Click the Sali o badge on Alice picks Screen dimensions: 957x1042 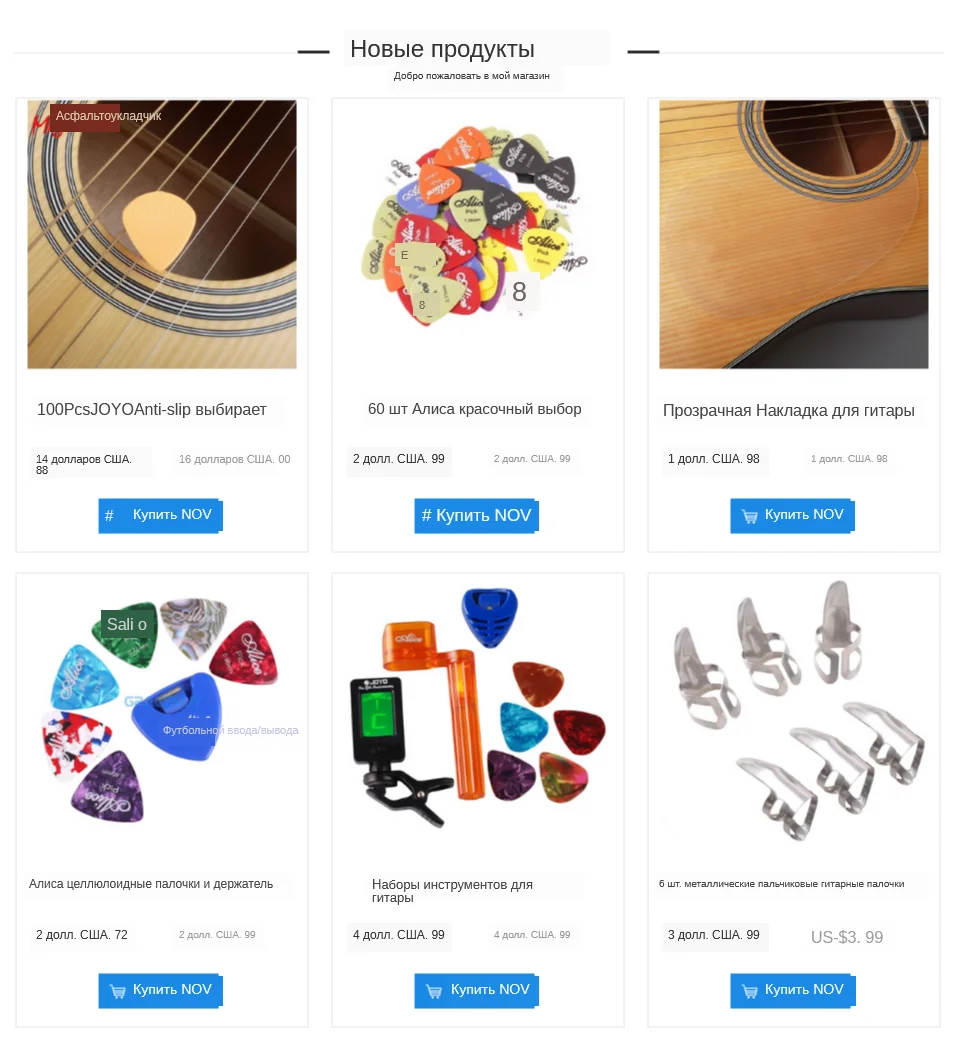[x=127, y=624]
